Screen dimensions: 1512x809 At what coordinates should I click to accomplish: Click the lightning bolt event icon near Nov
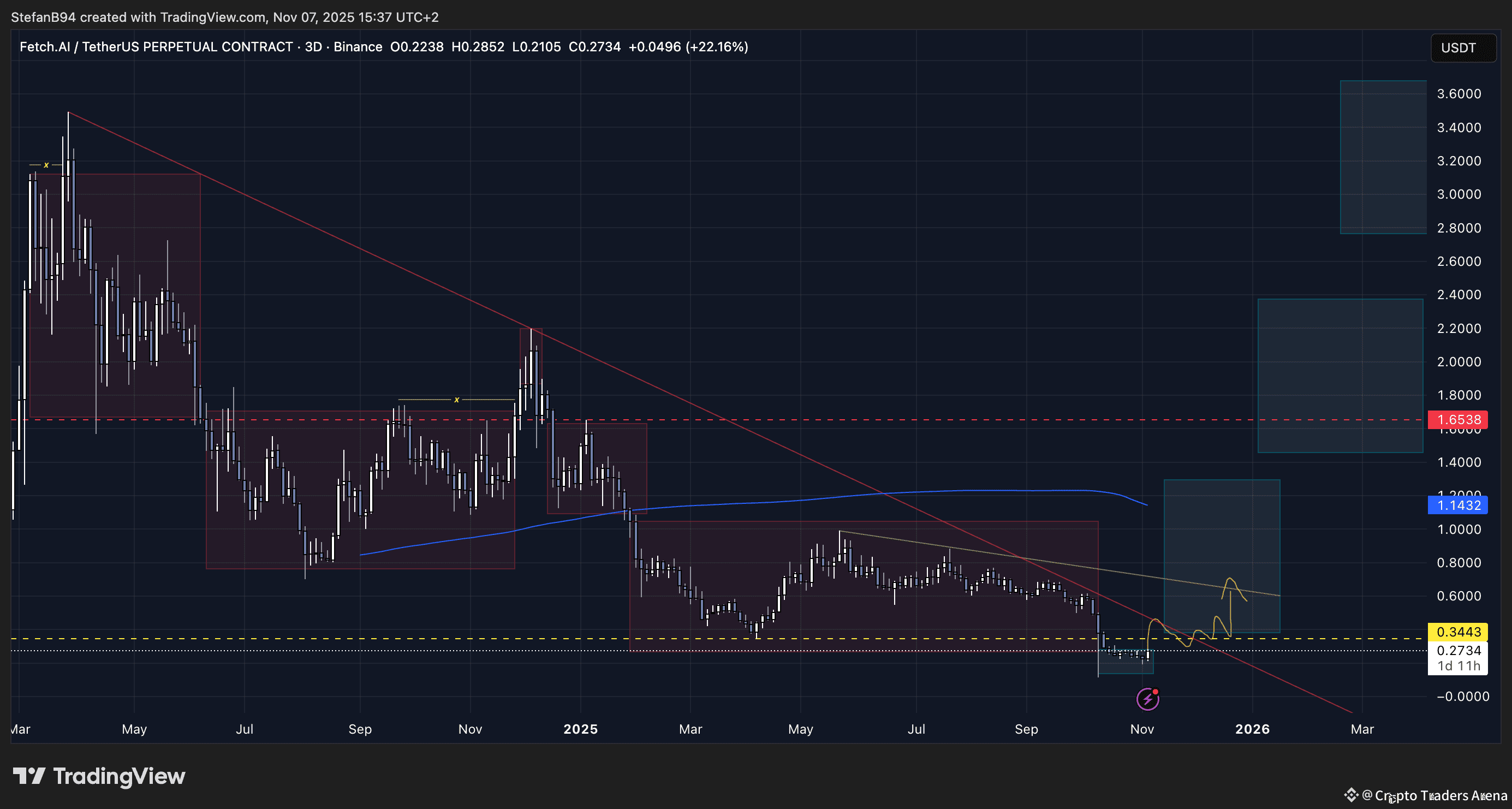click(x=1147, y=699)
